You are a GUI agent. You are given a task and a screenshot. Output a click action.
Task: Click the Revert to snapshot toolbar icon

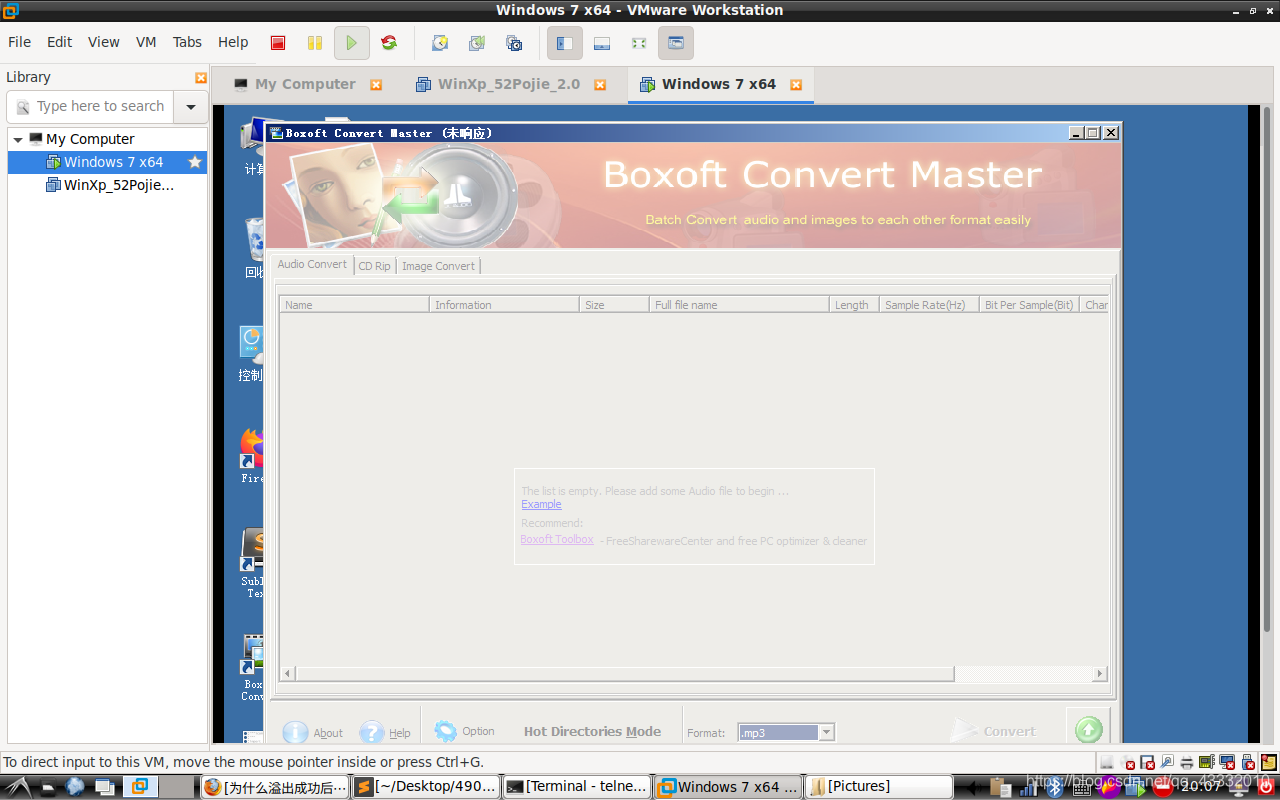click(477, 43)
